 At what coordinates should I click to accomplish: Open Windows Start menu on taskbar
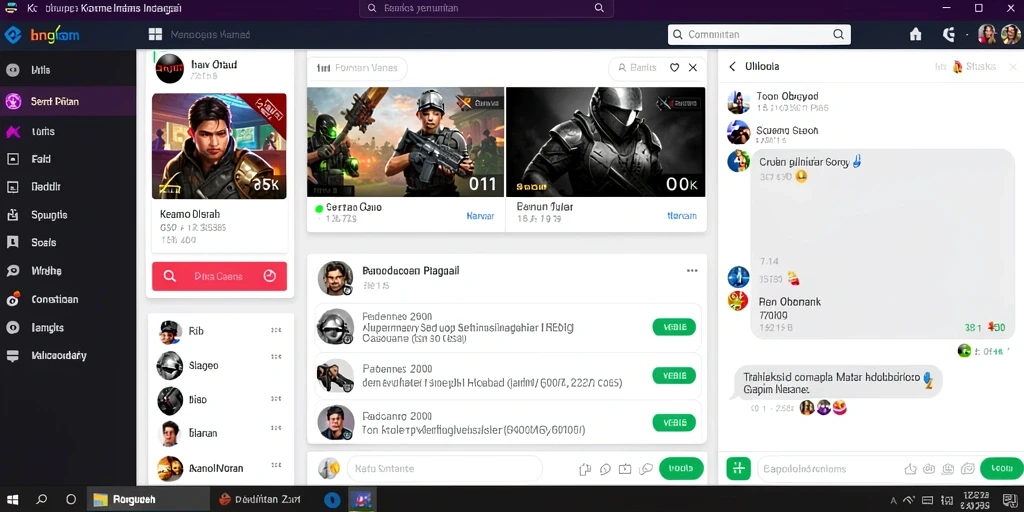pos(12,500)
